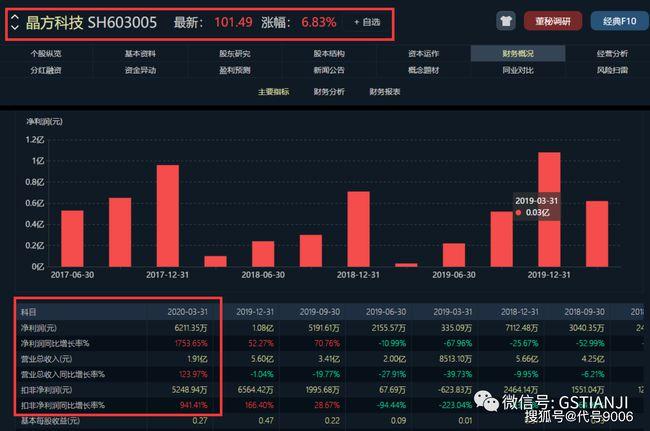Click the 2018-06-30 chart bar

click(263, 254)
